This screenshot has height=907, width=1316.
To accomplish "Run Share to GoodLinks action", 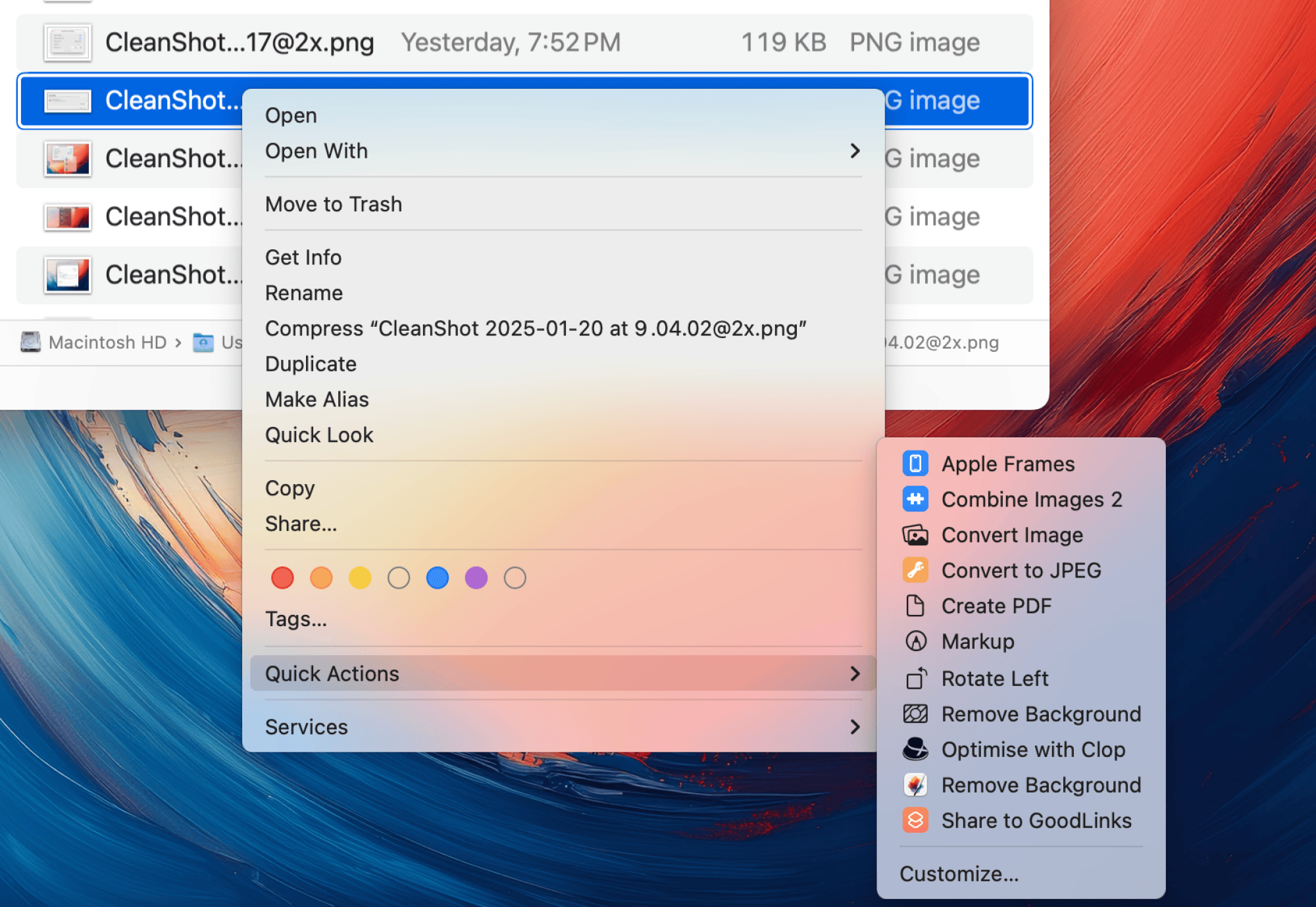I will click(1021, 820).
